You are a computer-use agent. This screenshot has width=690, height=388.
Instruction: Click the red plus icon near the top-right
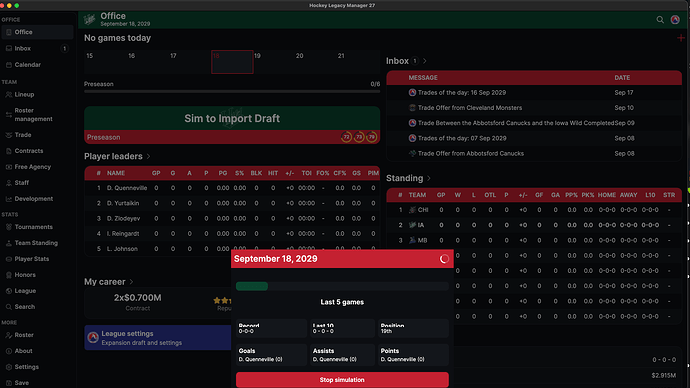point(681,38)
